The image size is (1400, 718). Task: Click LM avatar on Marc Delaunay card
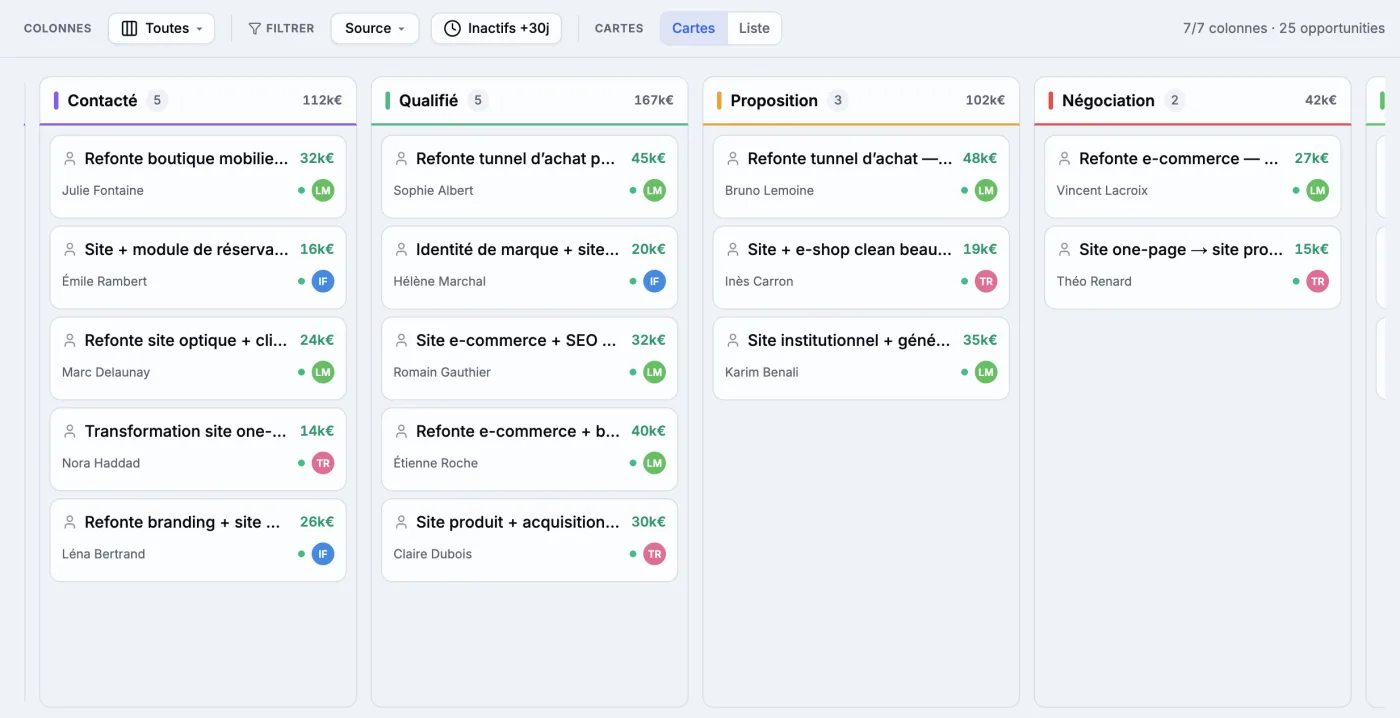pos(322,372)
